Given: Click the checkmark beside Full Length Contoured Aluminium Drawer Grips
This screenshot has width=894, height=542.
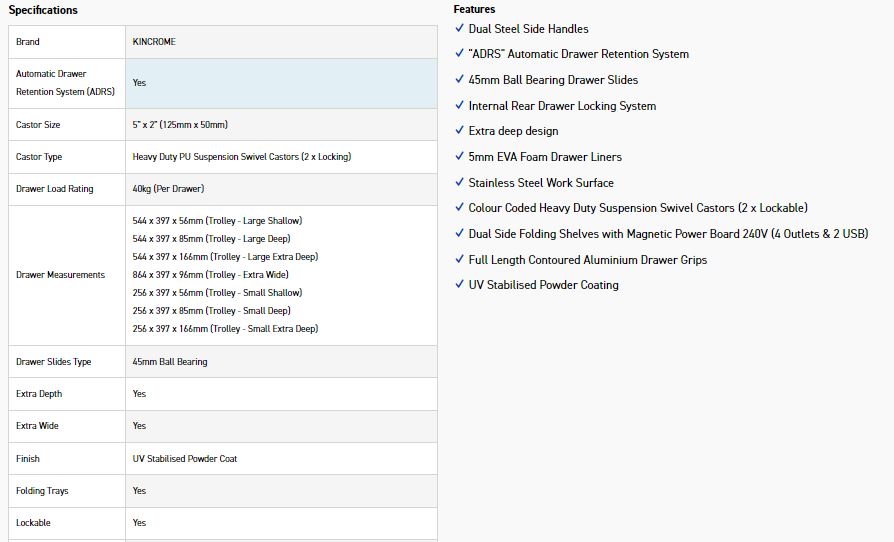Looking at the screenshot, I should coord(459,260).
